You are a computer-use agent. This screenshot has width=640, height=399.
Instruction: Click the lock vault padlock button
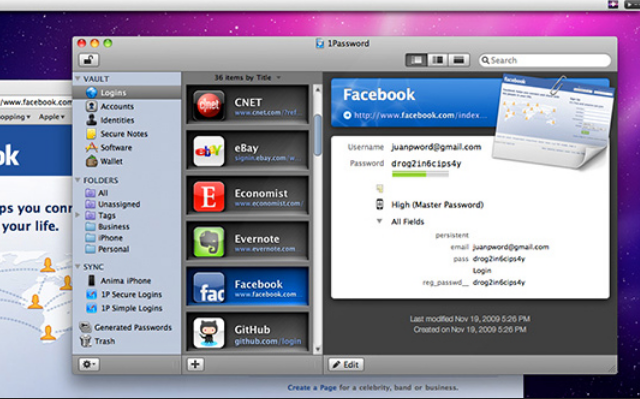[89, 60]
